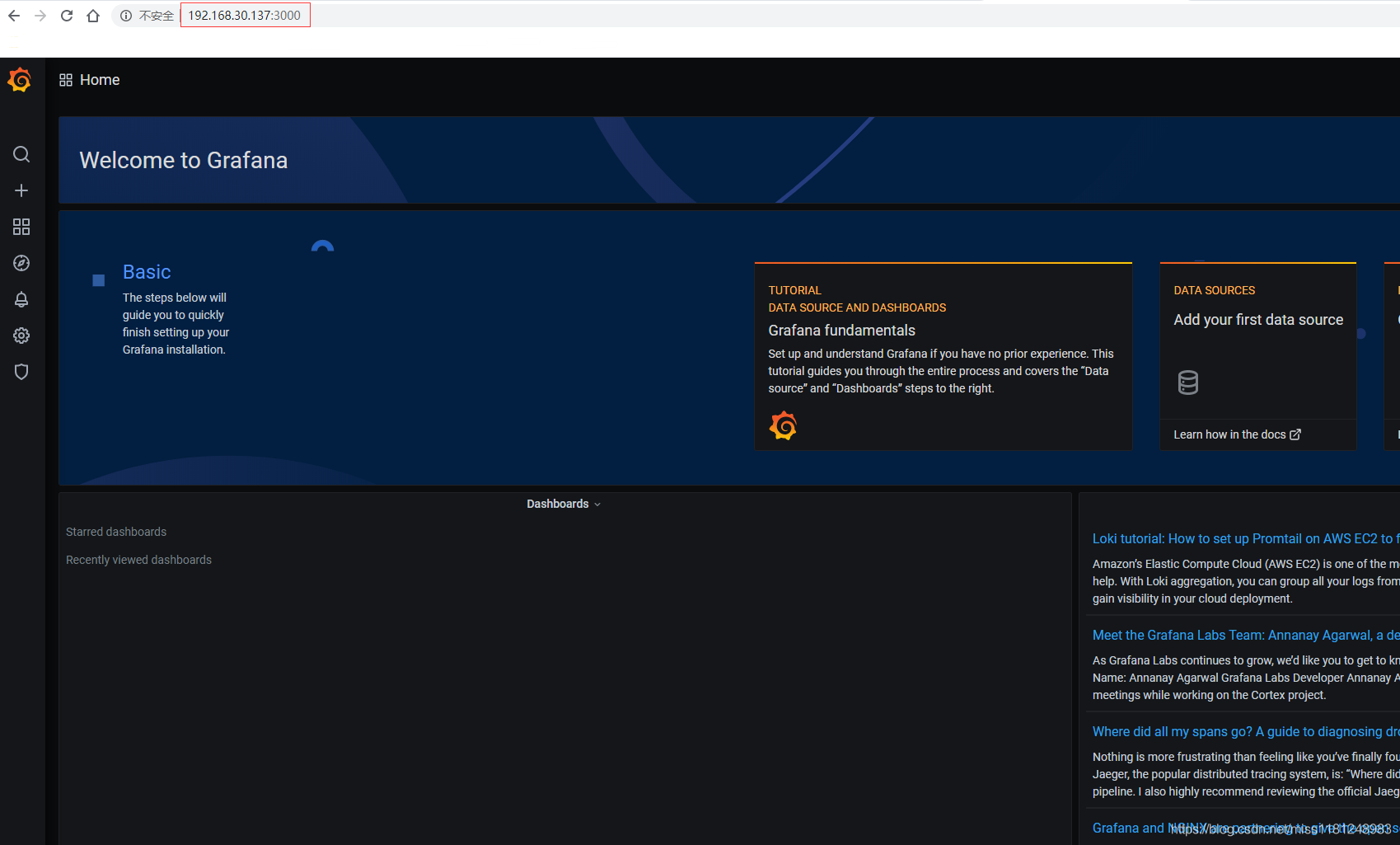The height and width of the screenshot is (845, 1400).
Task: Click the Recently viewed dashboards heading
Action: pyautogui.click(x=138, y=560)
